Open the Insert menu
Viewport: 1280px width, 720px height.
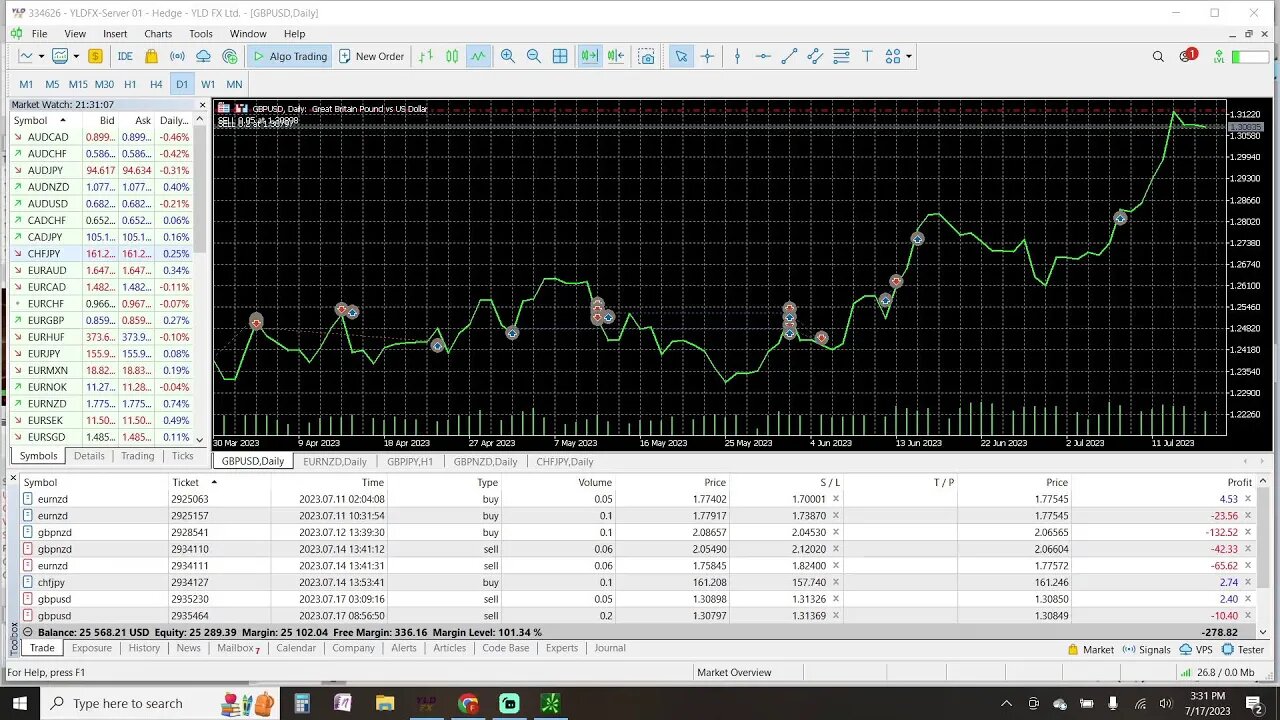click(115, 34)
